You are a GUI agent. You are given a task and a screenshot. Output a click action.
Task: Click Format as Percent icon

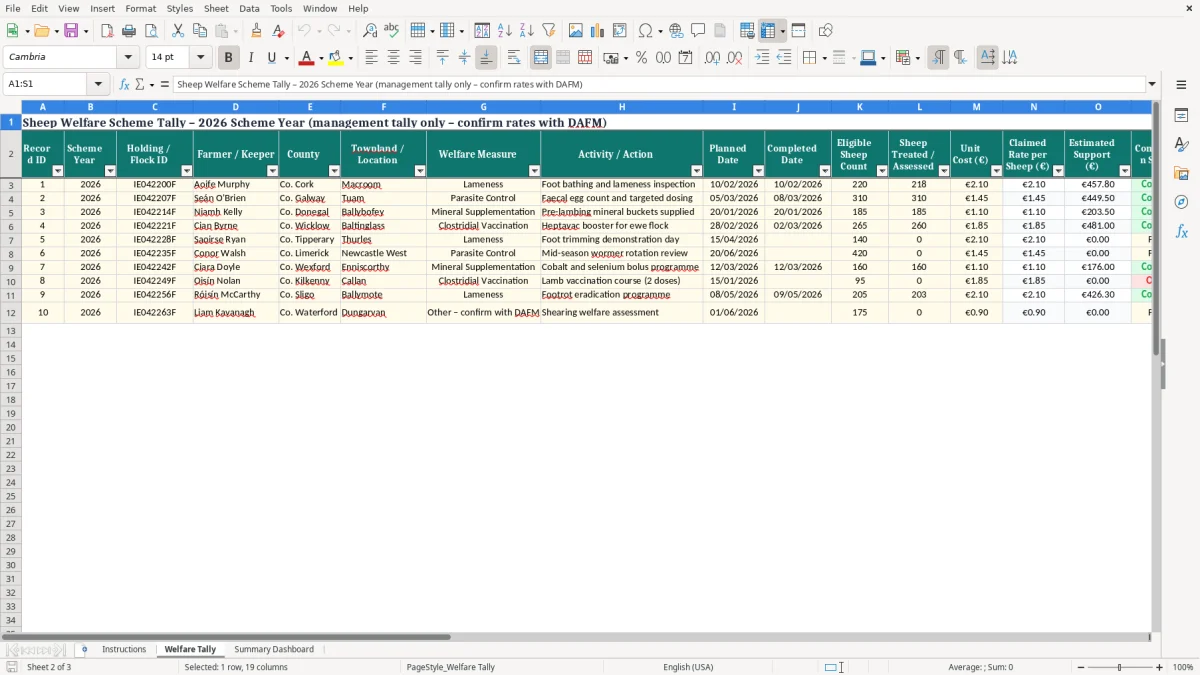point(641,58)
